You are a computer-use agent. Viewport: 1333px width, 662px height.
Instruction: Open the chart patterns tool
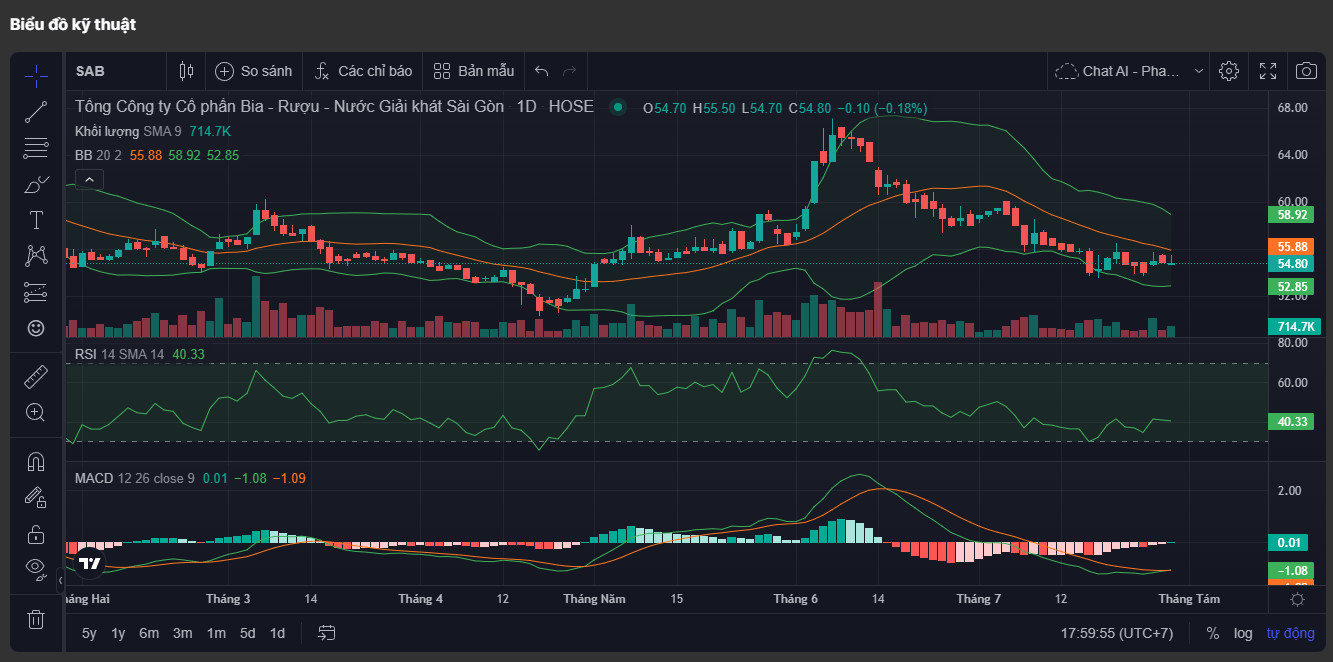pyautogui.click(x=36, y=256)
